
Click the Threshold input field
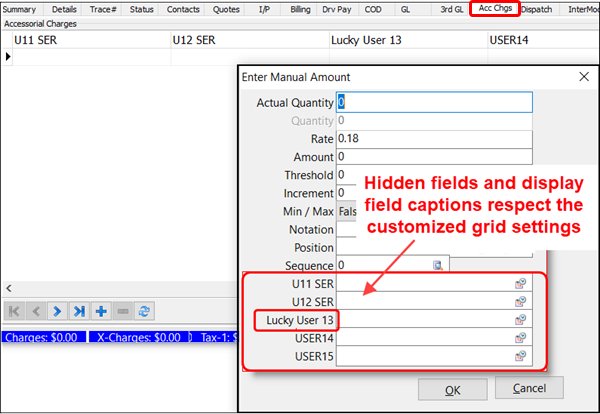pos(346,175)
